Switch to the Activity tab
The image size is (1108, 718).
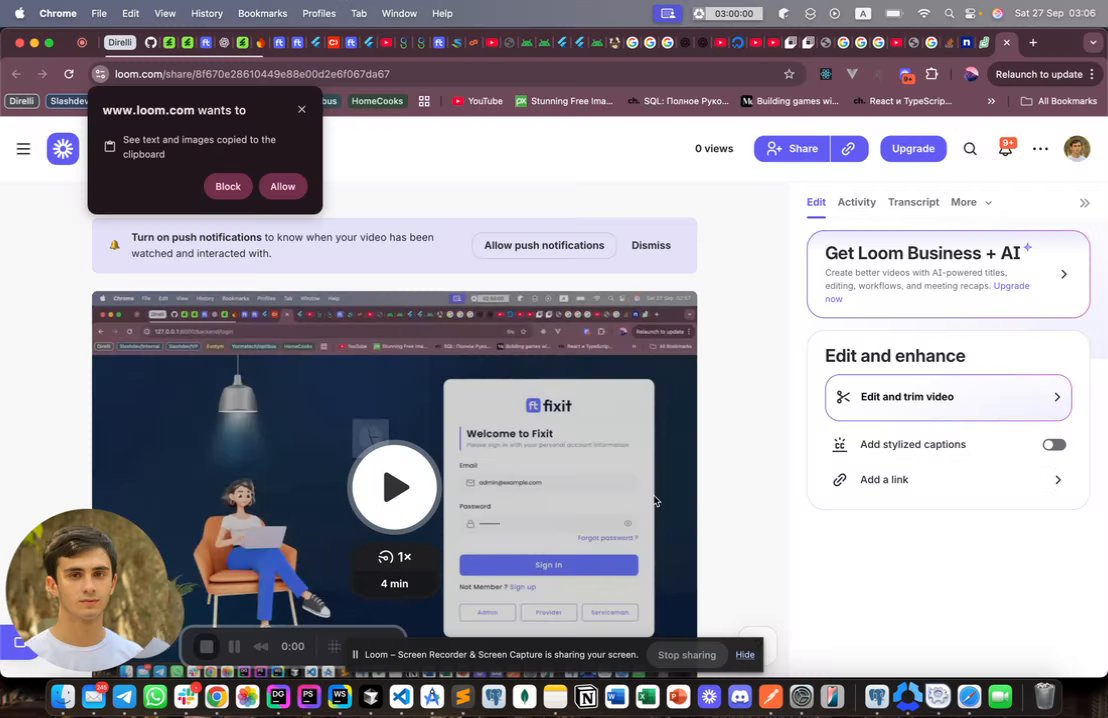tap(856, 202)
